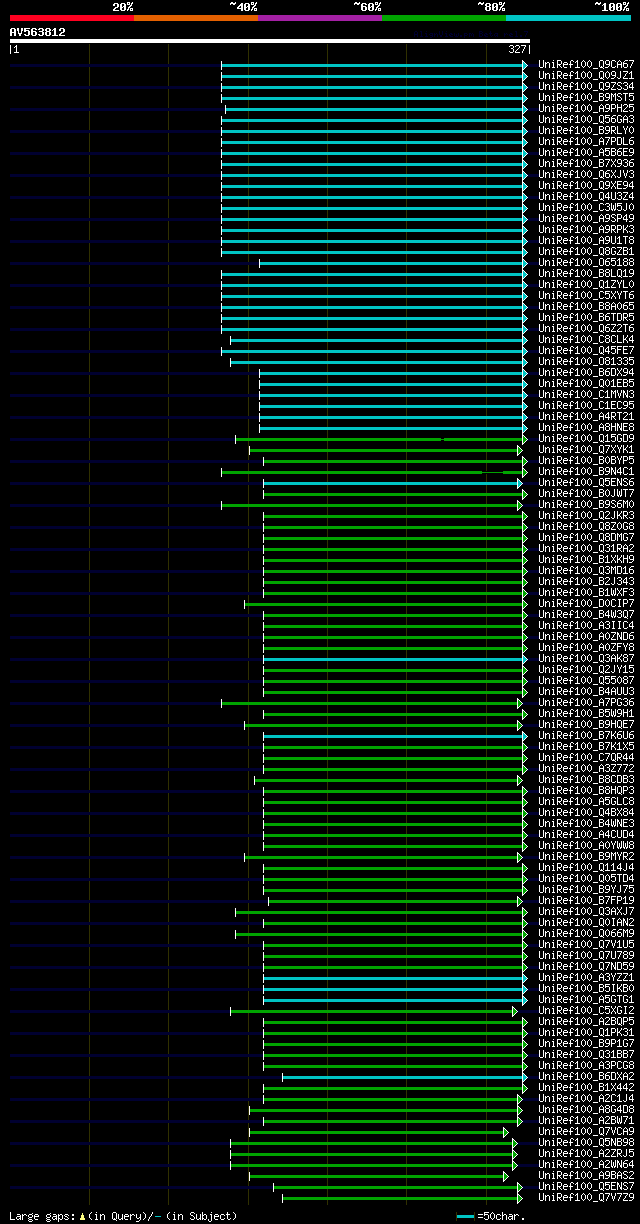The image size is (640, 1224).
Task: Open hit UniRef100_B9MST5
Action: (x=586, y=97)
